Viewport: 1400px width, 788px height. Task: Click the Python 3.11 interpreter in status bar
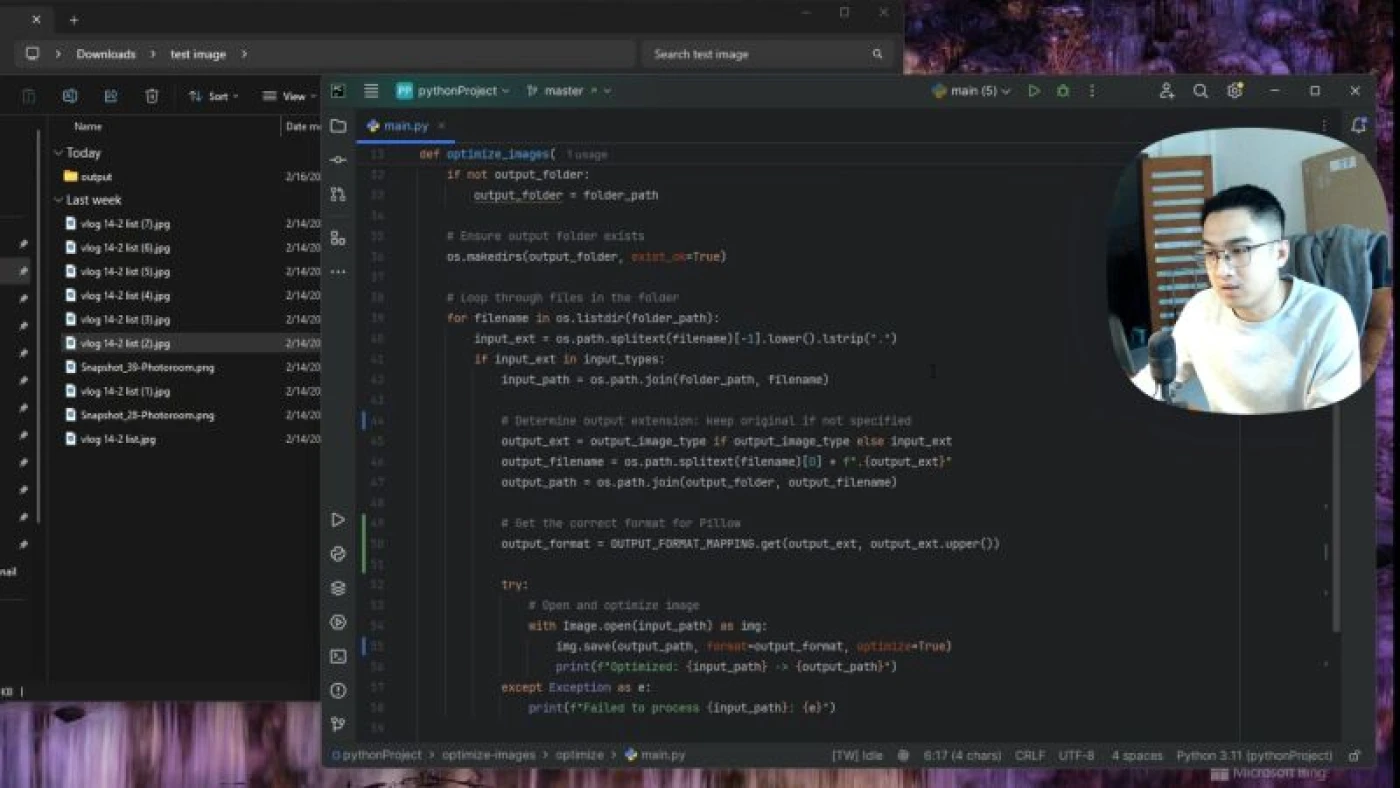coord(1254,756)
